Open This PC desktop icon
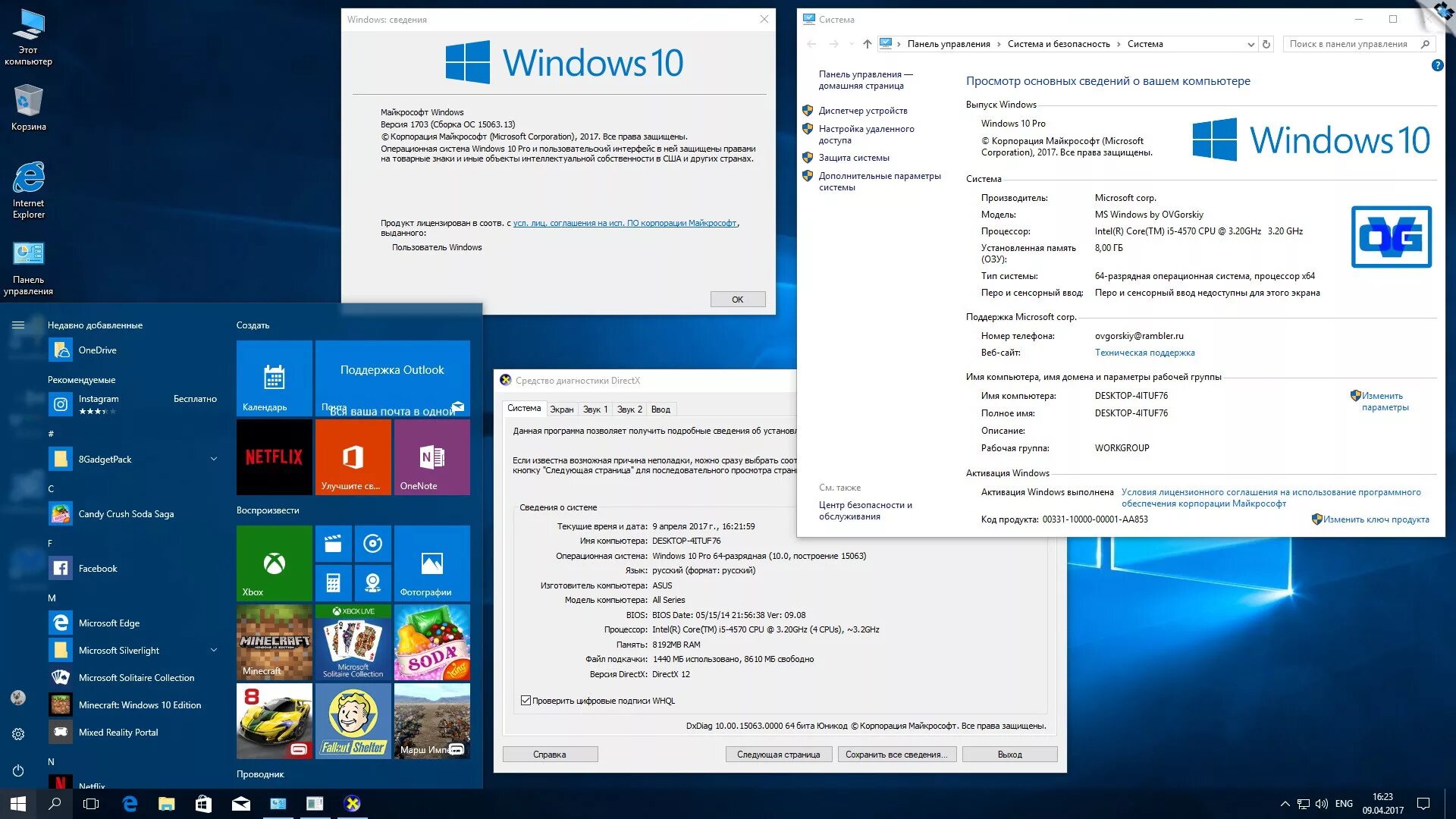 point(28,36)
